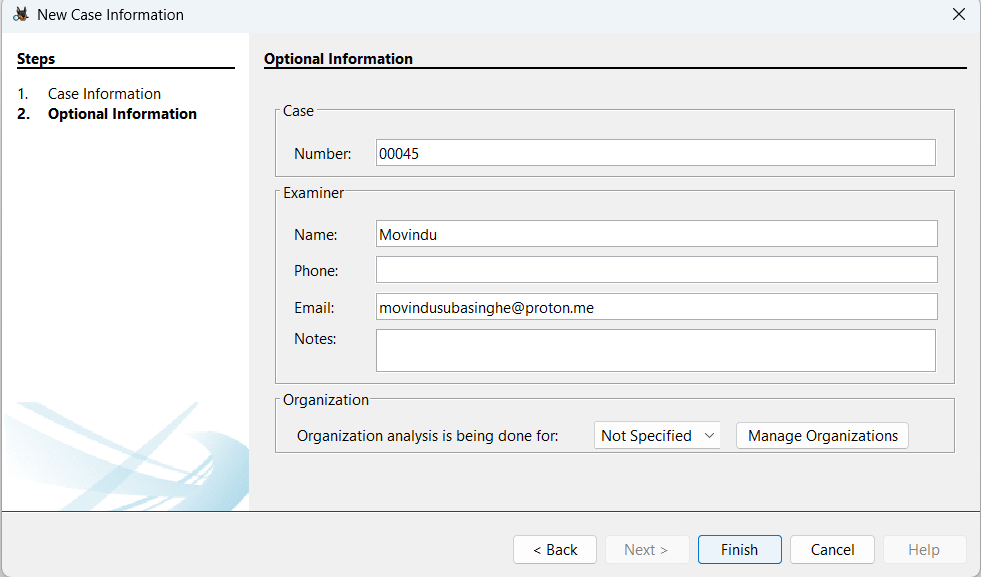Click the Autopsy logo icon in title bar
The image size is (981, 577).
[x=20, y=15]
